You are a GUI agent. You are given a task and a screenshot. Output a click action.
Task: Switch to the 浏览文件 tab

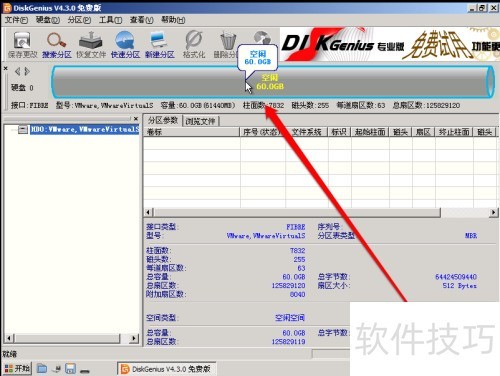pyautogui.click(x=201, y=121)
